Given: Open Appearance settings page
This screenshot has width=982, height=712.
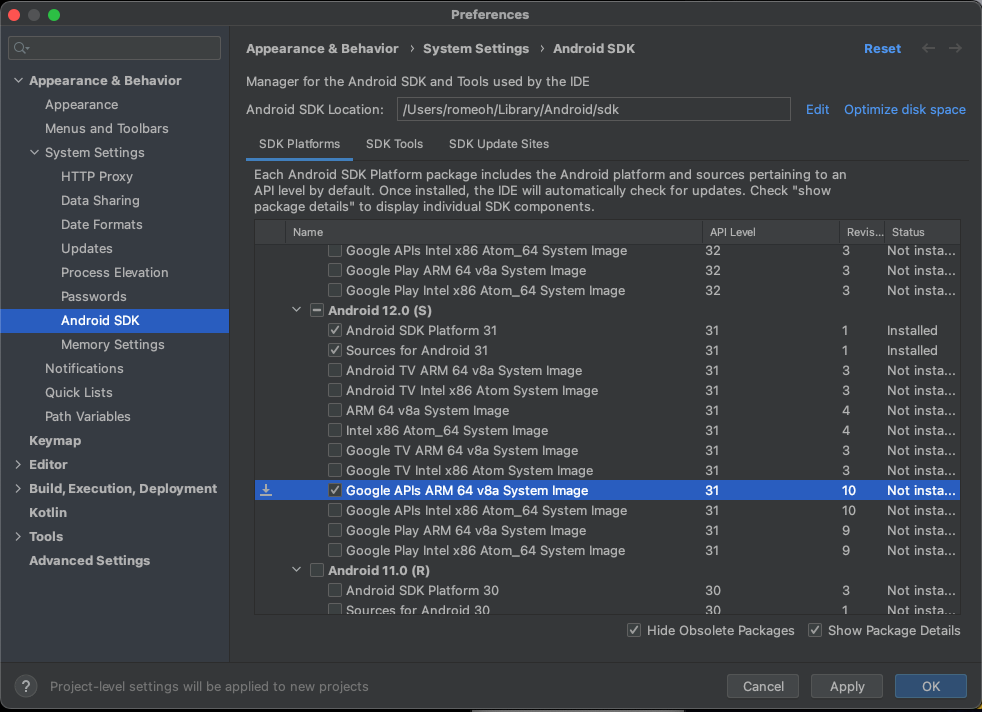Looking at the screenshot, I should (81, 105).
